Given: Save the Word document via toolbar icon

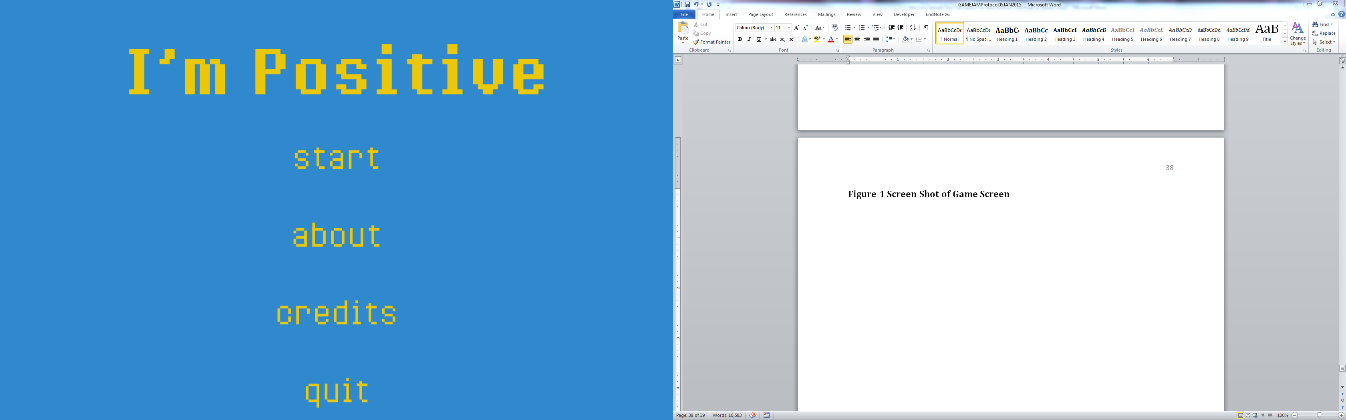Looking at the screenshot, I should tap(687, 4).
